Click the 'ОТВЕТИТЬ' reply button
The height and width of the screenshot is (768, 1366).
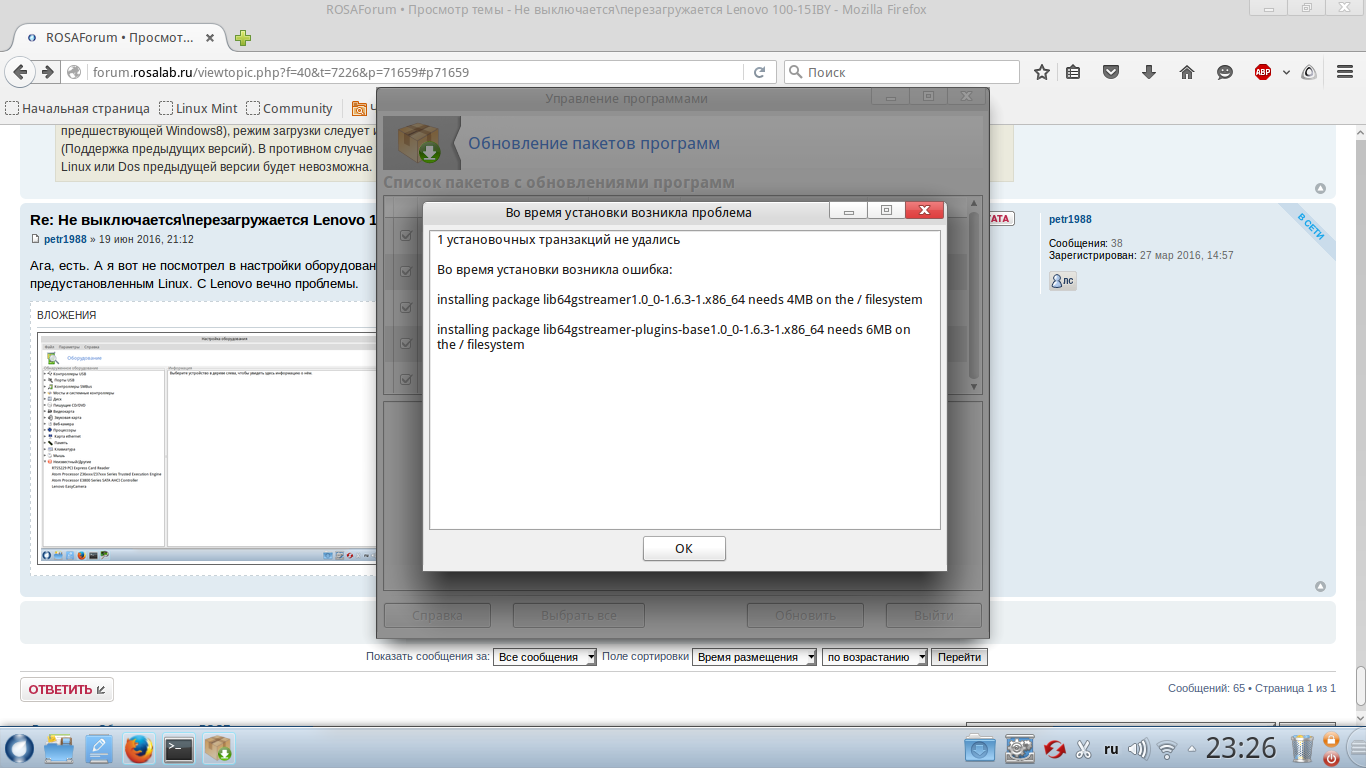point(67,689)
